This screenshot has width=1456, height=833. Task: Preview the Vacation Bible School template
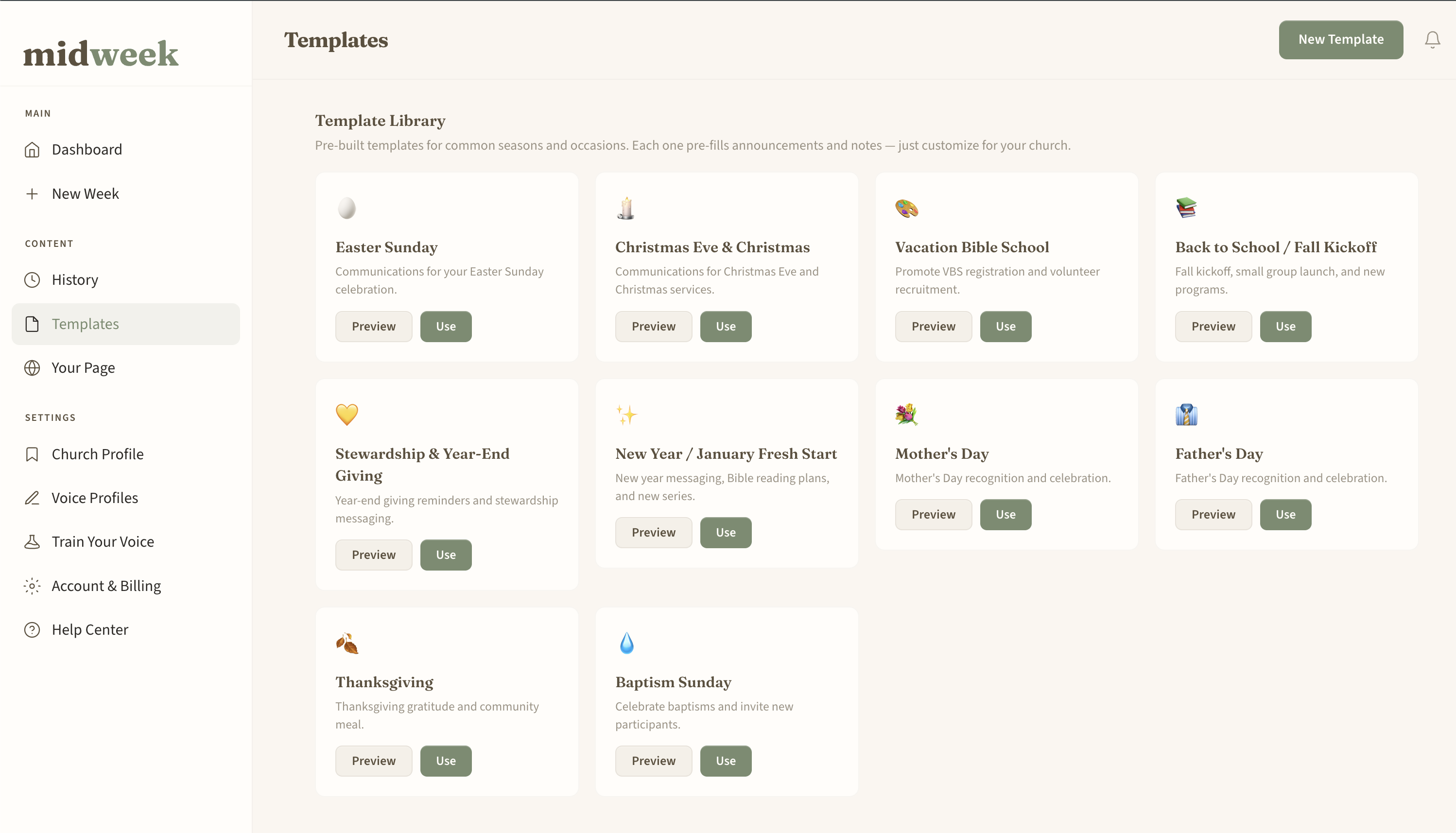pyautogui.click(x=933, y=327)
